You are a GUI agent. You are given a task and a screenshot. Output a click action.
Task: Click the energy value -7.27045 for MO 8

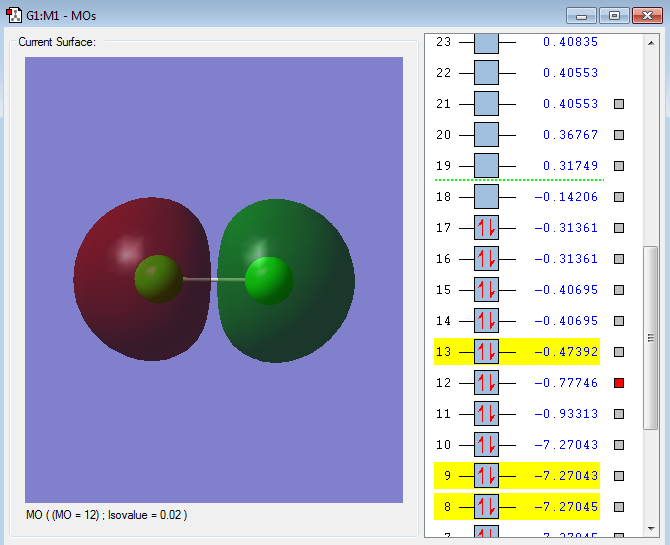(x=566, y=507)
